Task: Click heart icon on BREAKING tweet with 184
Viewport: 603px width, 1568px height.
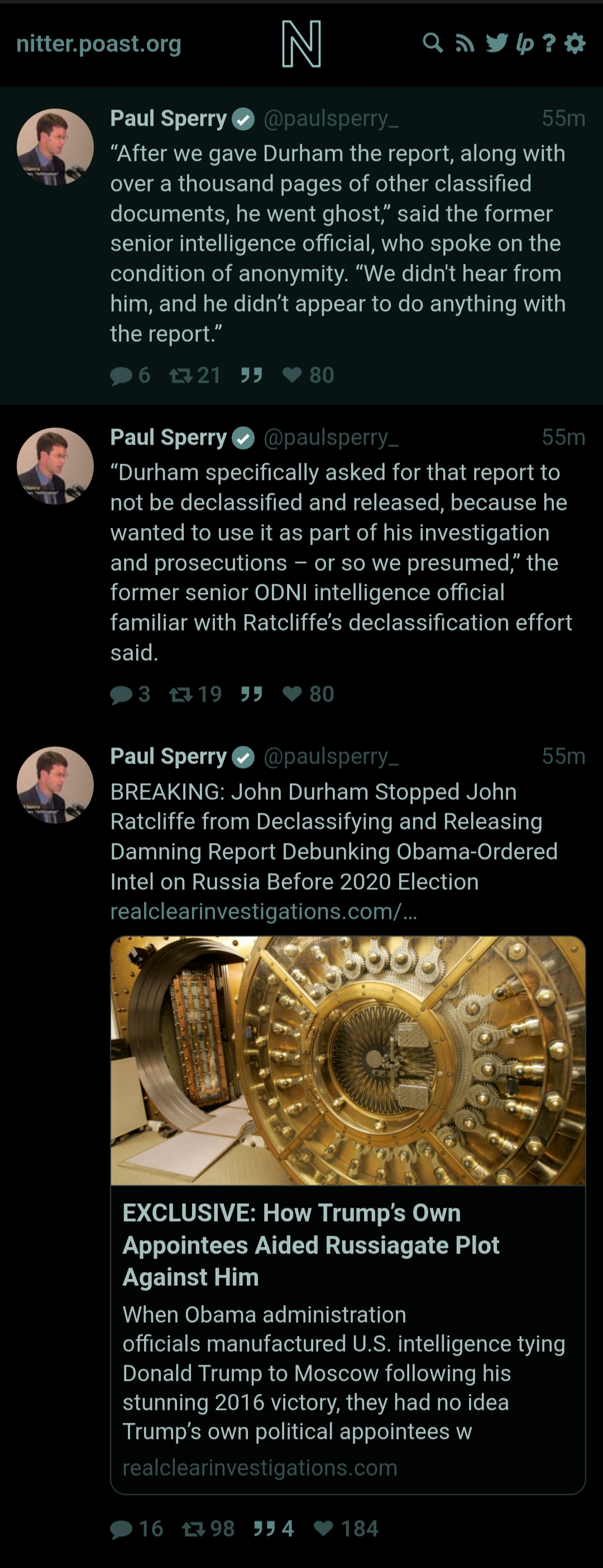Action: 323,1528
